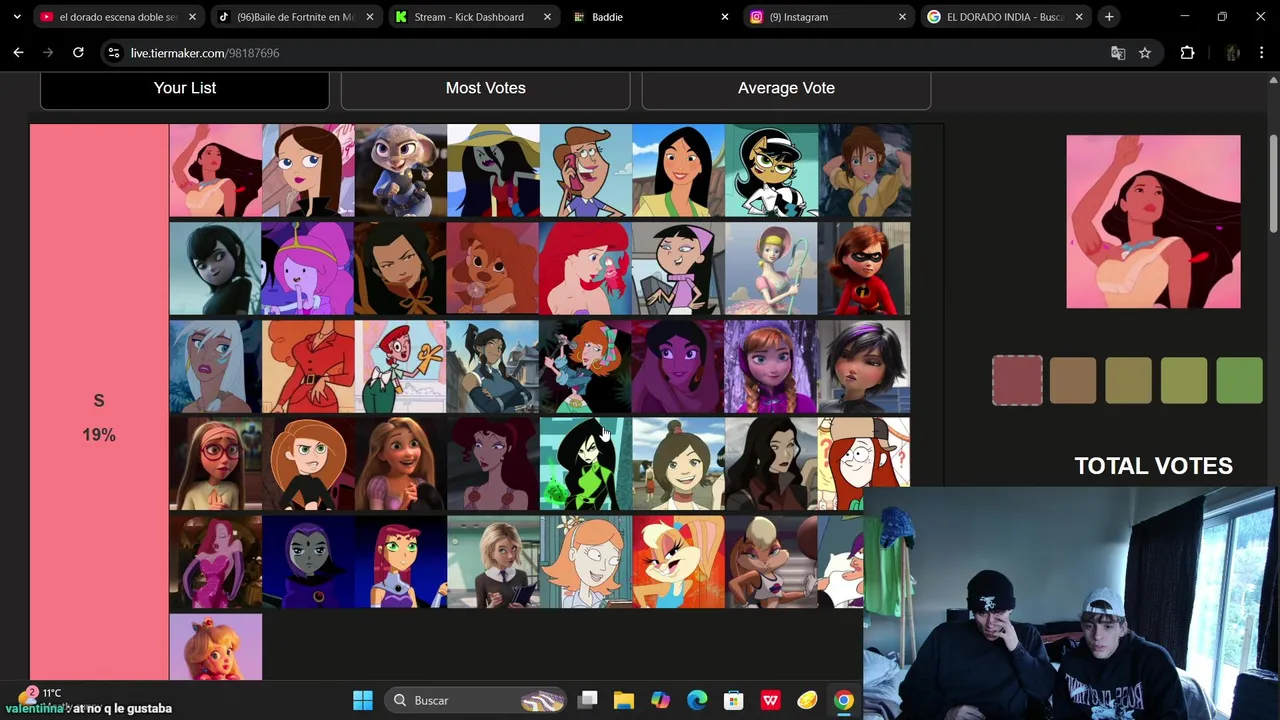Switch to Most Votes tab
The height and width of the screenshot is (720, 1280).
point(486,88)
